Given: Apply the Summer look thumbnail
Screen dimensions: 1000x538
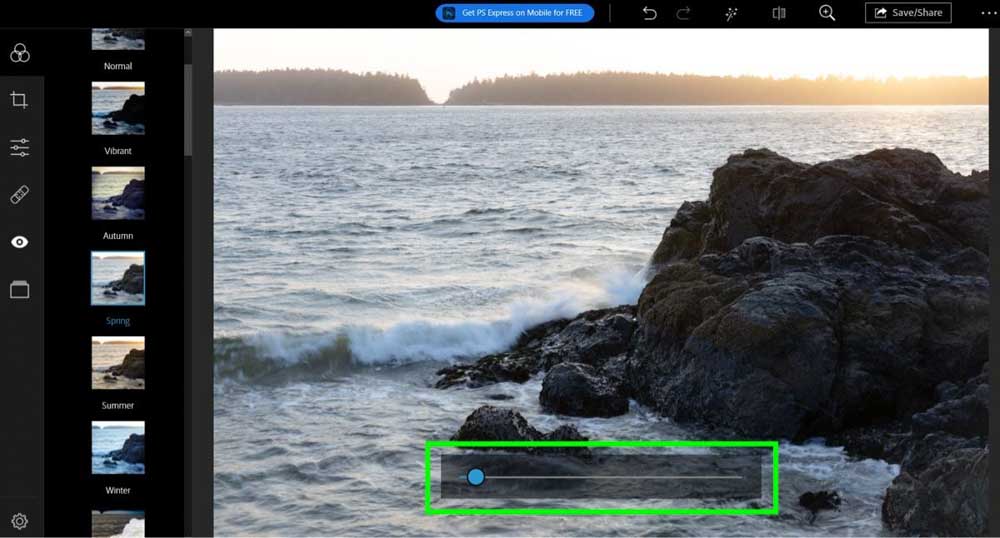Looking at the screenshot, I should [x=118, y=363].
